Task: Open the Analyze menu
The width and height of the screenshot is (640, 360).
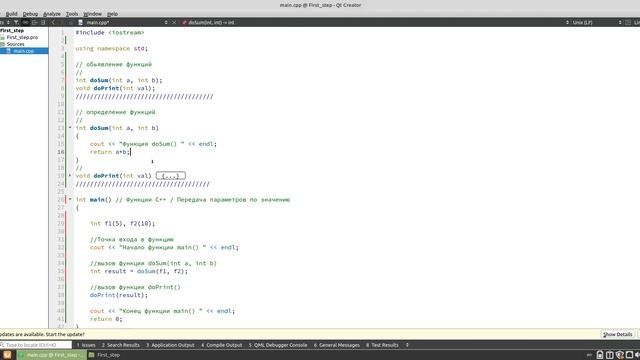Action: pyautogui.click(x=51, y=13)
